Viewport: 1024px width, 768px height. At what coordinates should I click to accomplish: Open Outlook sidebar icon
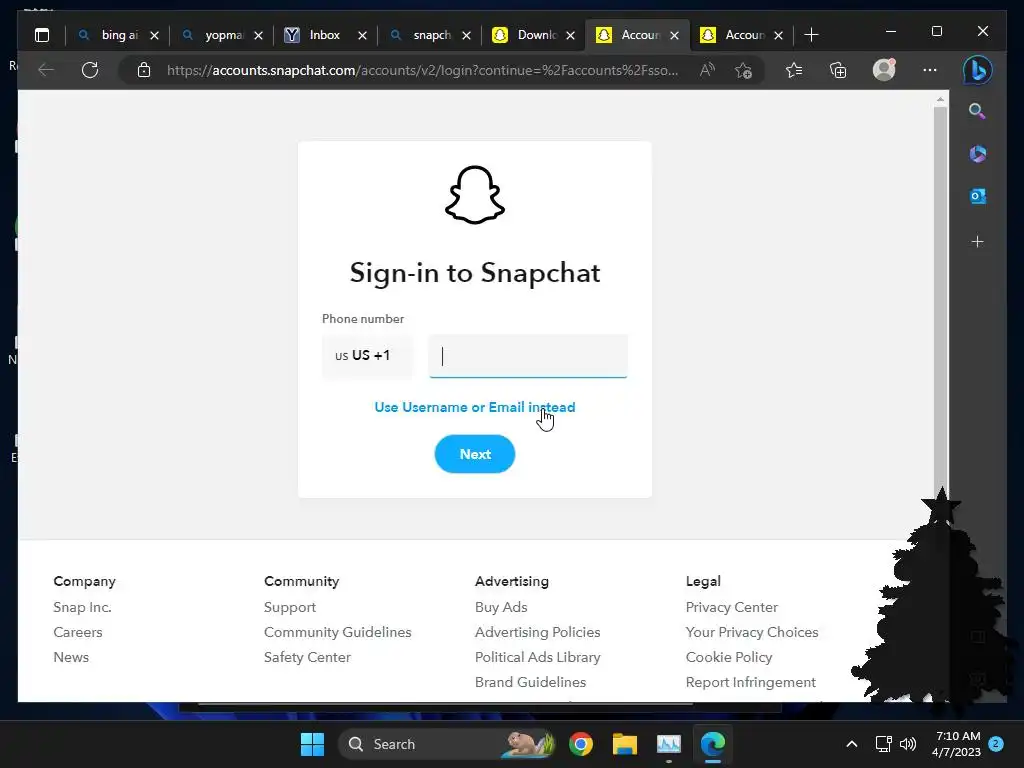coord(978,196)
